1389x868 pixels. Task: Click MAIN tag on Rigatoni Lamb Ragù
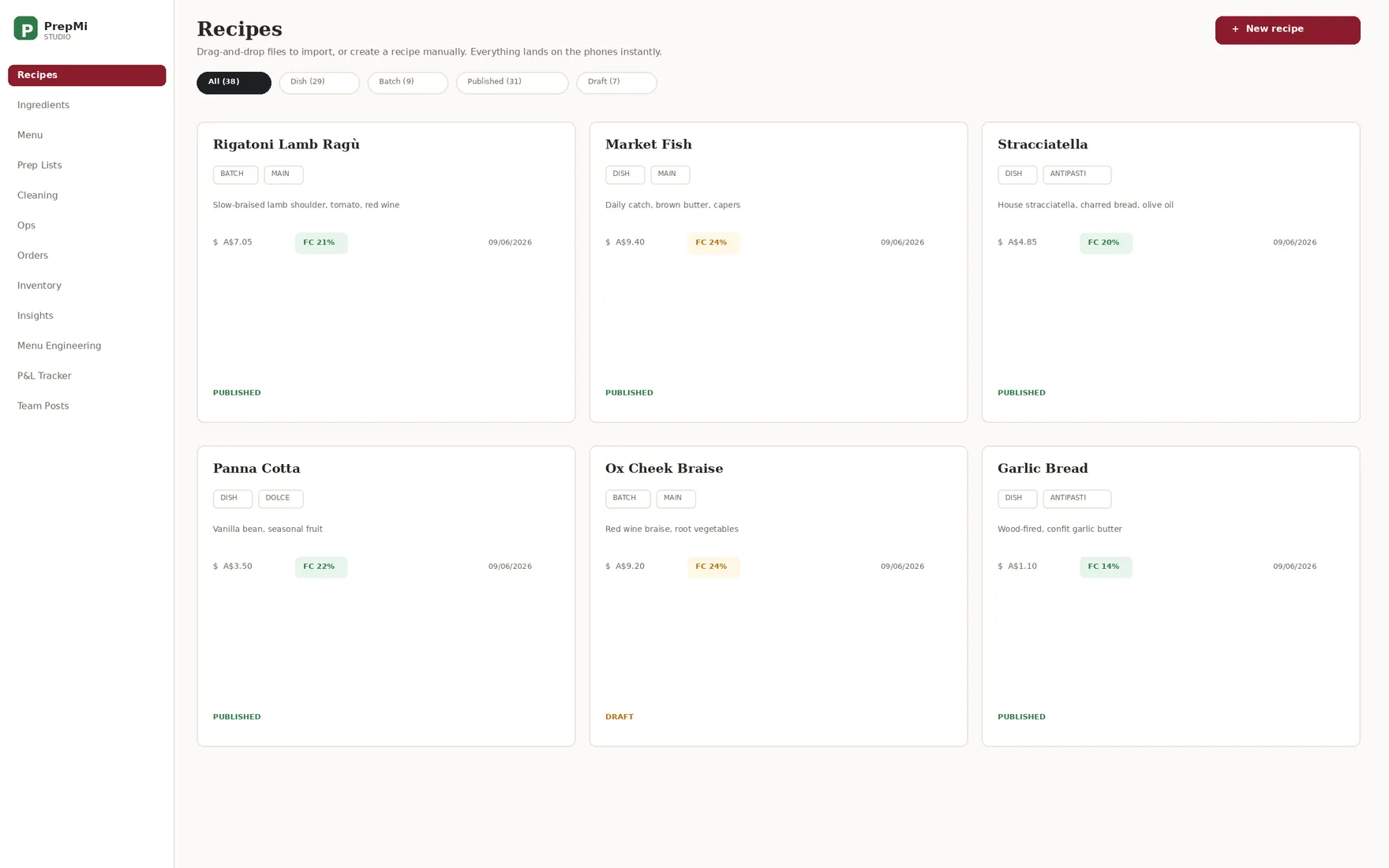[x=283, y=174]
